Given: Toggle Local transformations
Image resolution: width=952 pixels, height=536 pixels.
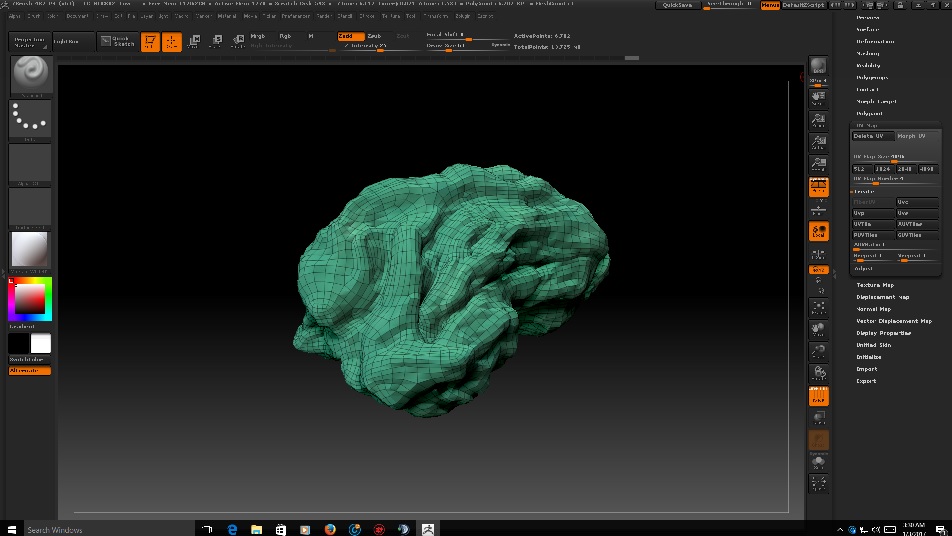Looking at the screenshot, I should pos(818,231).
